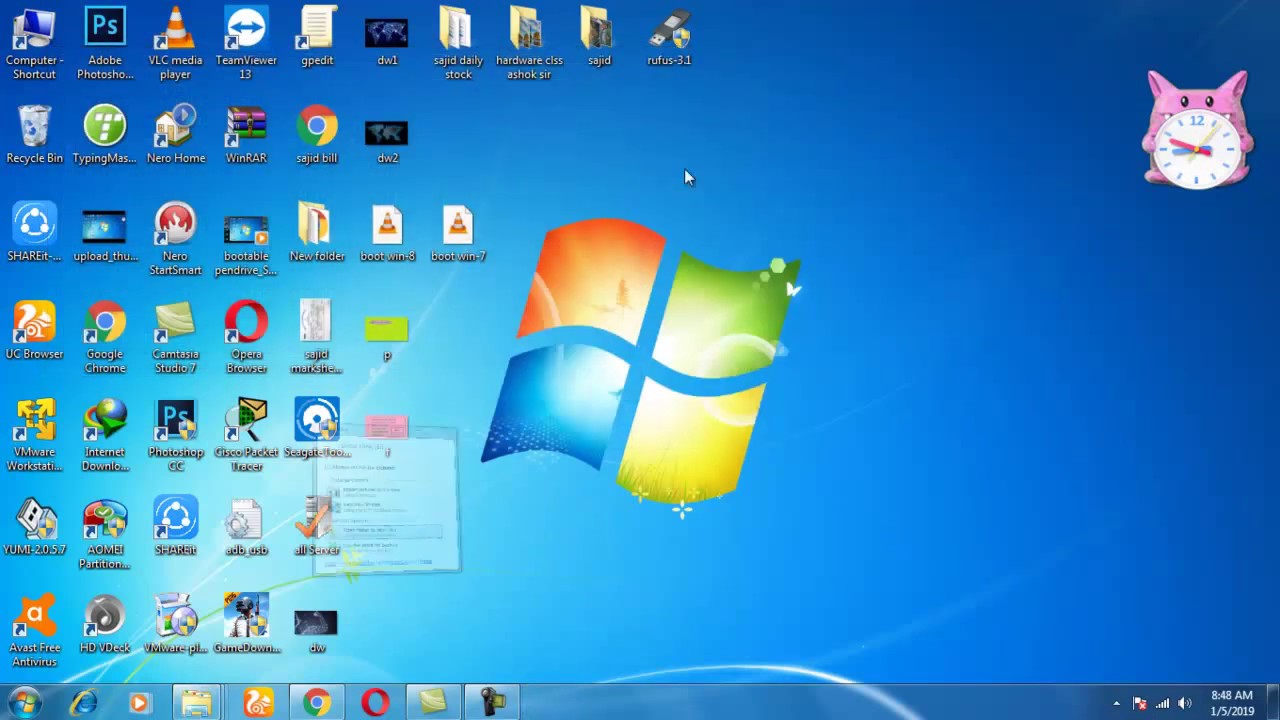Image resolution: width=1280 pixels, height=720 pixels.
Task: Open the 'GameDown...' desktop shortcut
Action: click(246, 625)
